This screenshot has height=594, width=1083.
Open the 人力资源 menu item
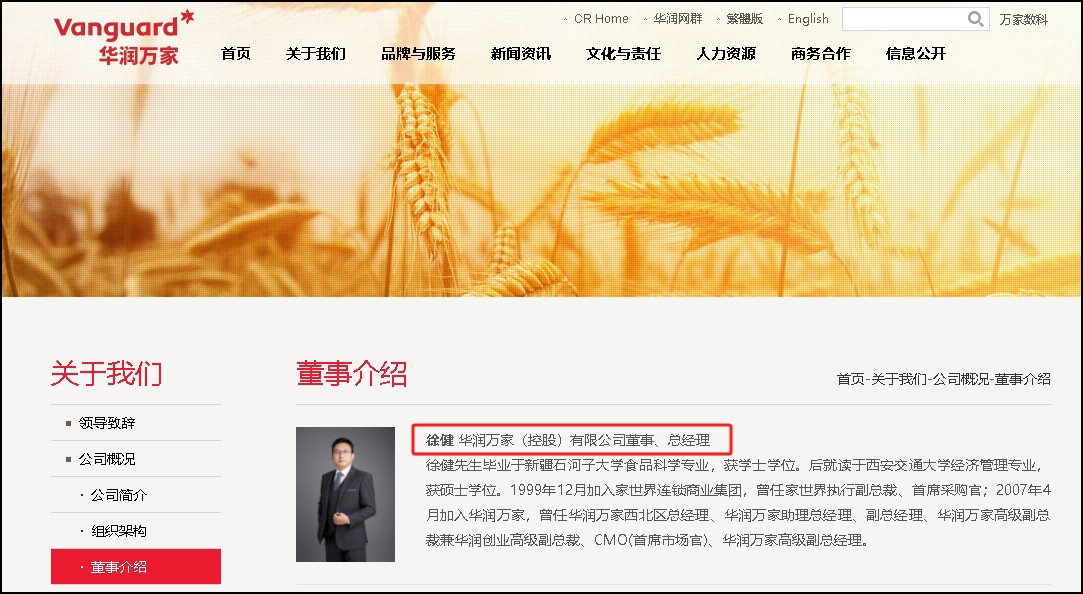coord(726,54)
